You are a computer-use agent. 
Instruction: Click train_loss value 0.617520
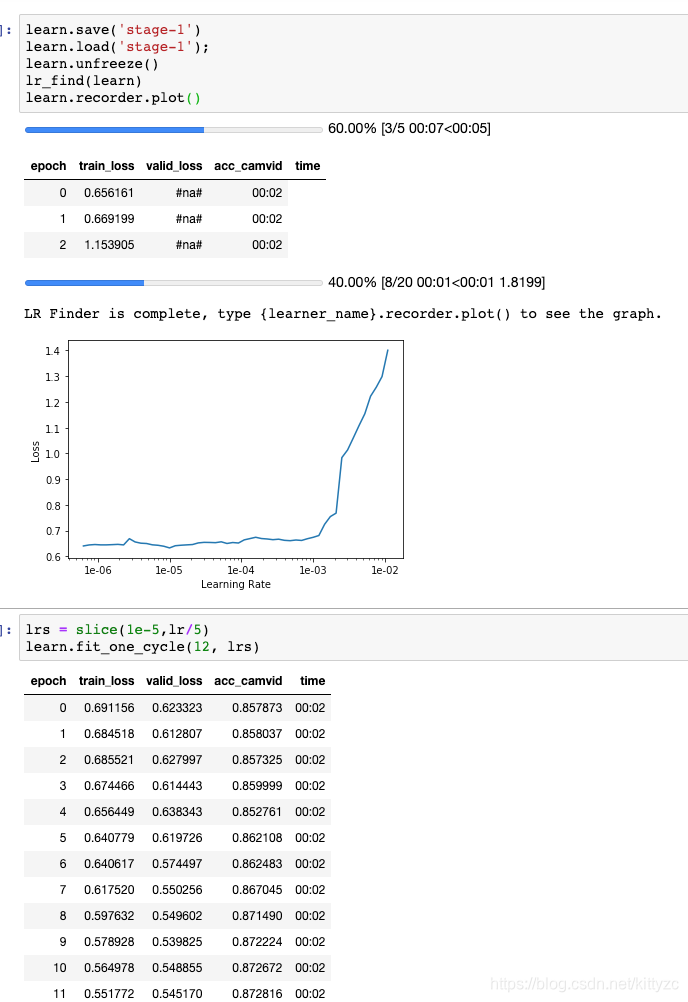click(109, 890)
